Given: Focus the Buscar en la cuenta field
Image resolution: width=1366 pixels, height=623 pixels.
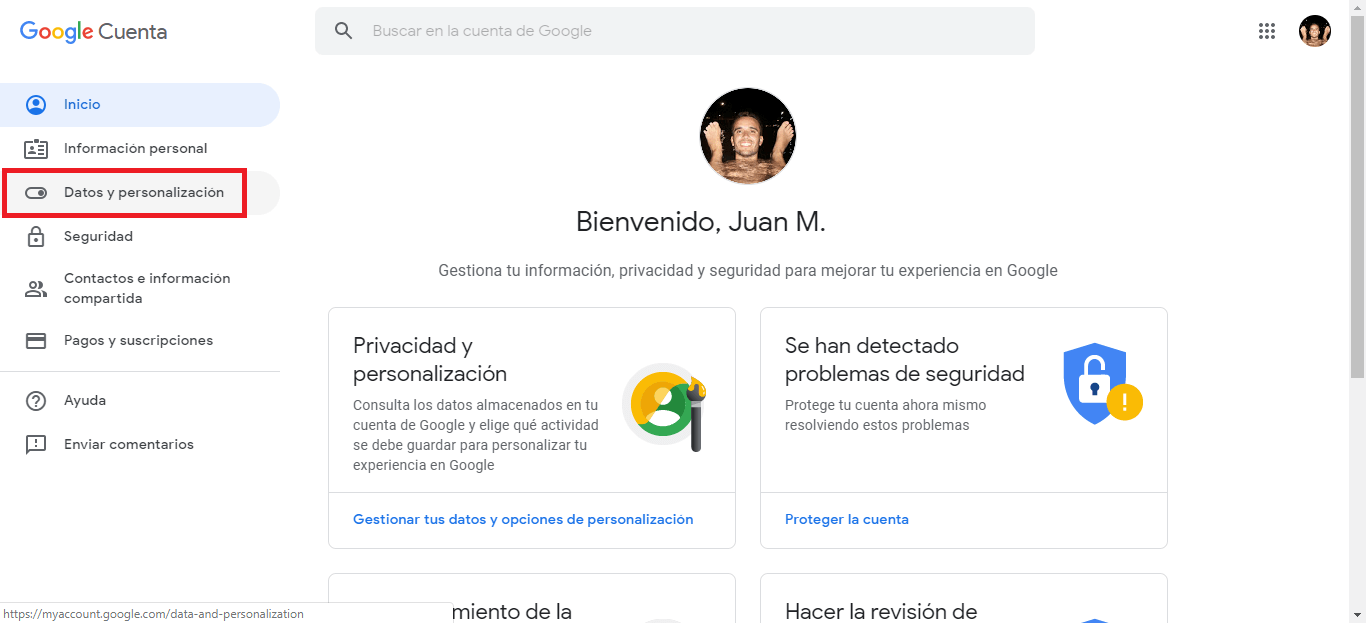Looking at the screenshot, I should coord(675,31).
